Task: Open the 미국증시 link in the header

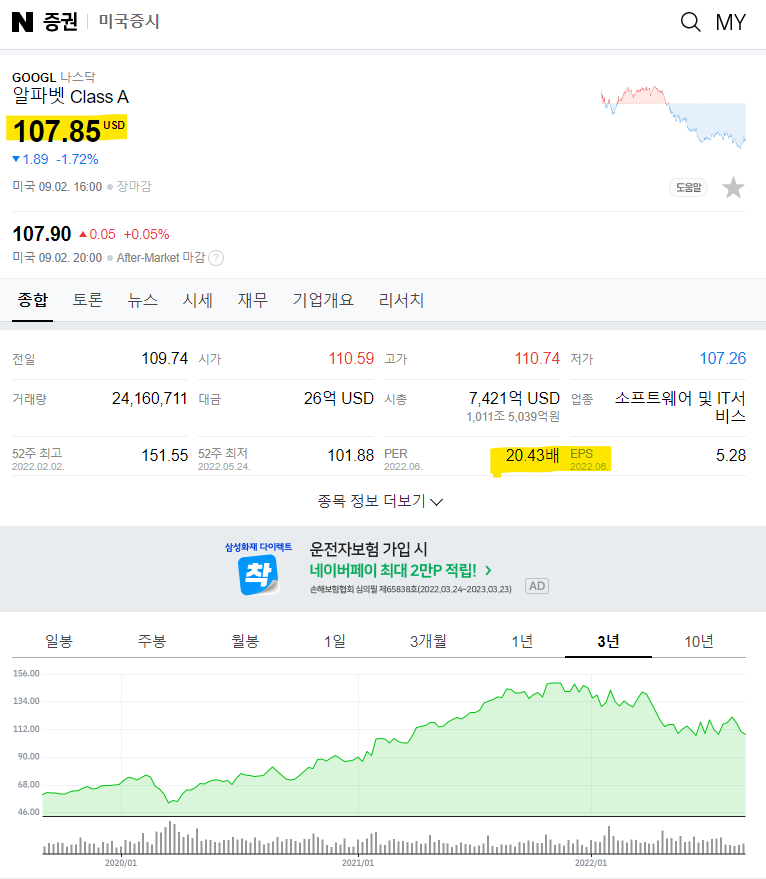Action: click(128, 22)
